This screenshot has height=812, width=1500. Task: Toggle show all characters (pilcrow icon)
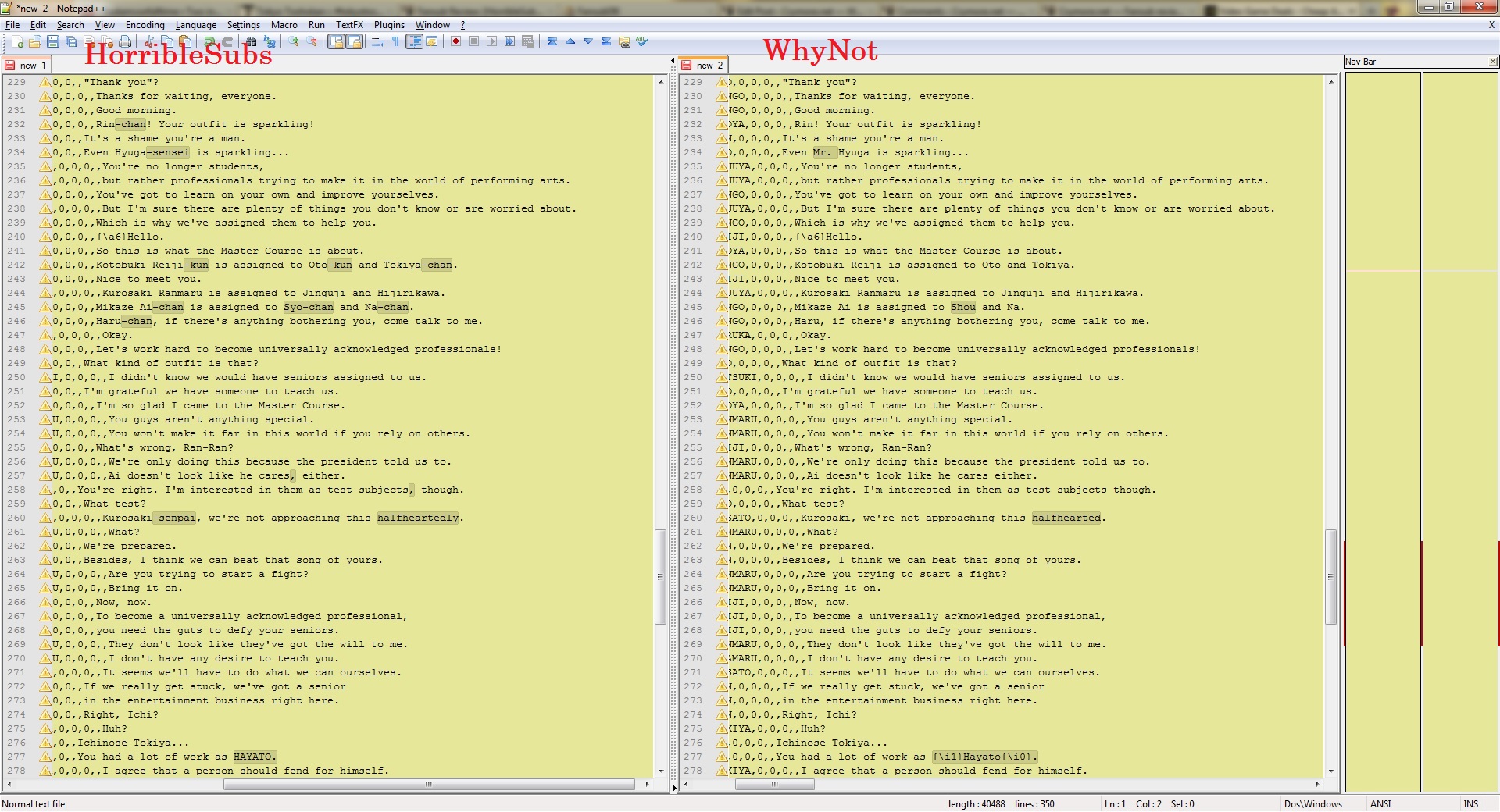coord(396,41)
